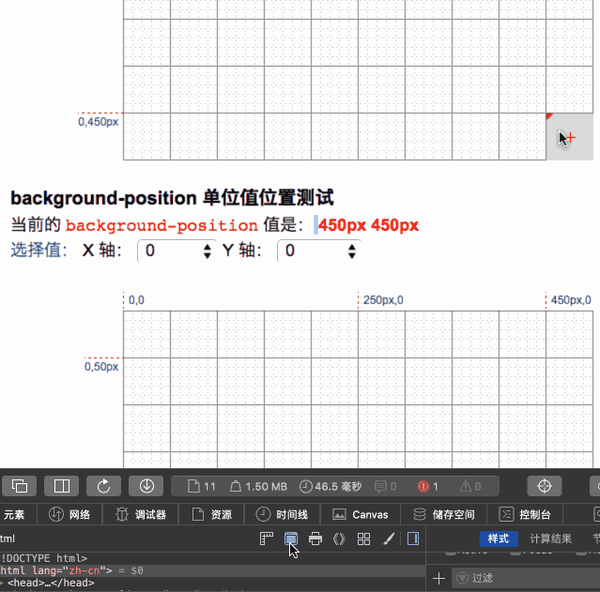The image size is (600, 592).
Task: Switch to the 网络 tab
Action: coord(69,514)
